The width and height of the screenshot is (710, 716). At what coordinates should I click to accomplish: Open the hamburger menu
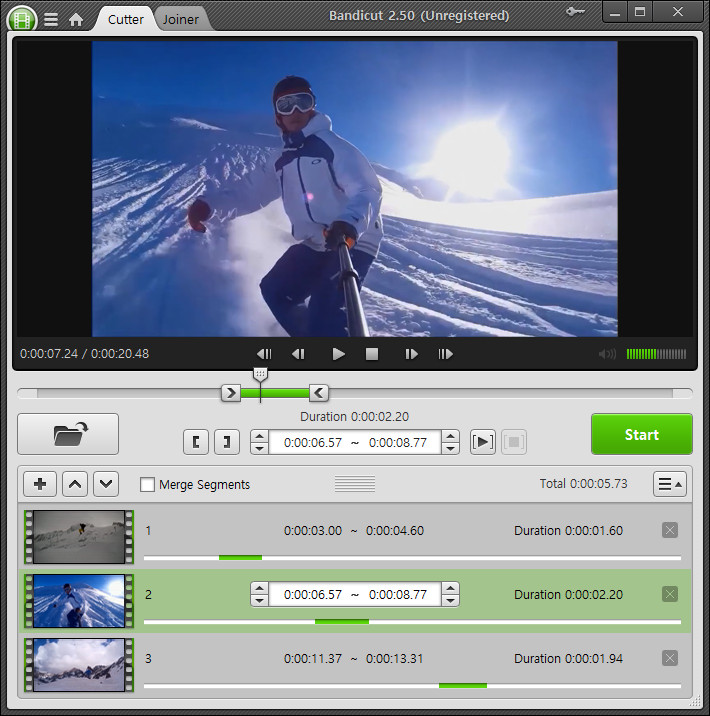pos(51,19)
